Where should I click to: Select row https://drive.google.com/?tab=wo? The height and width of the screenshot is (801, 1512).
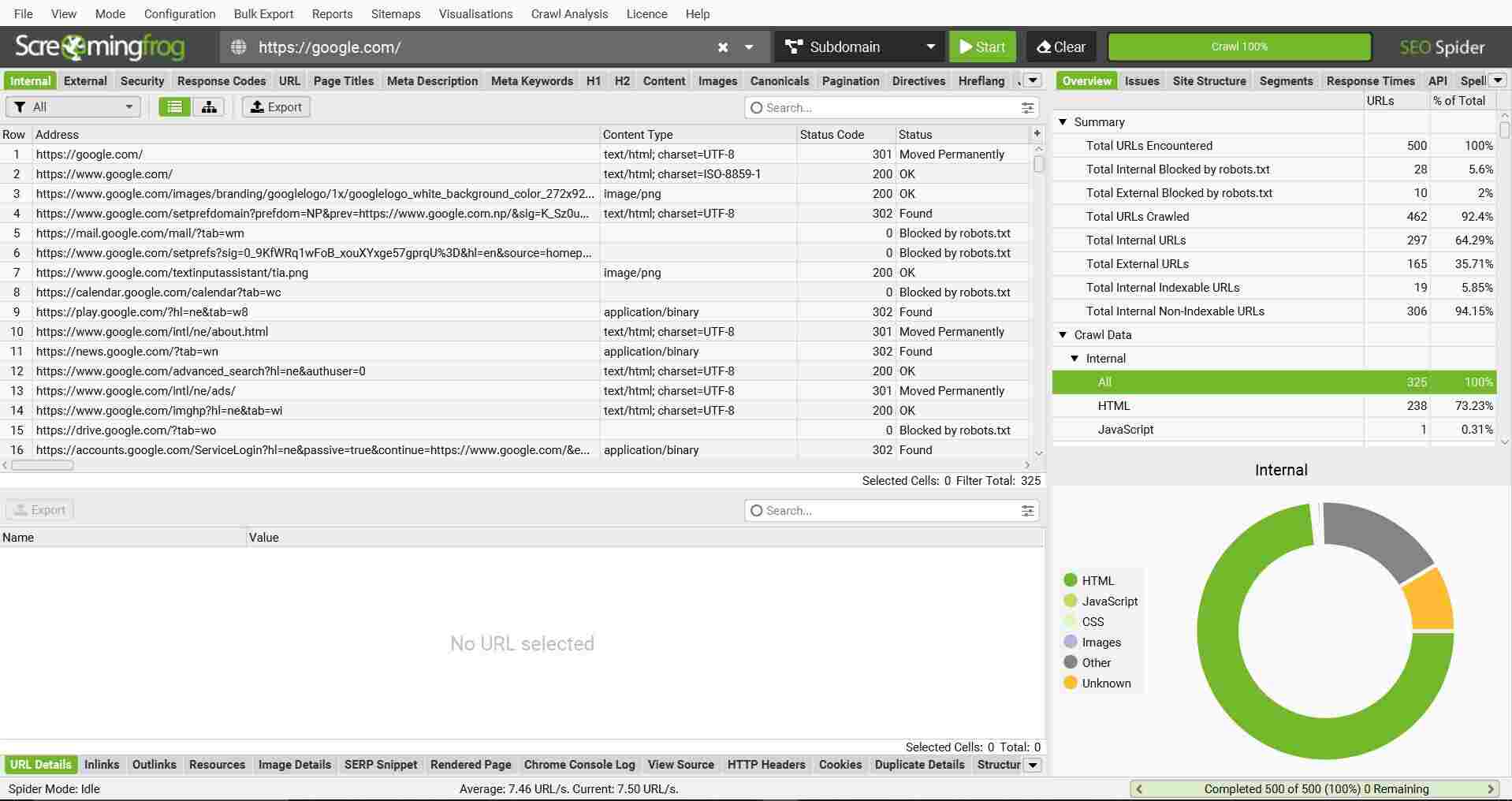(516, 430)
